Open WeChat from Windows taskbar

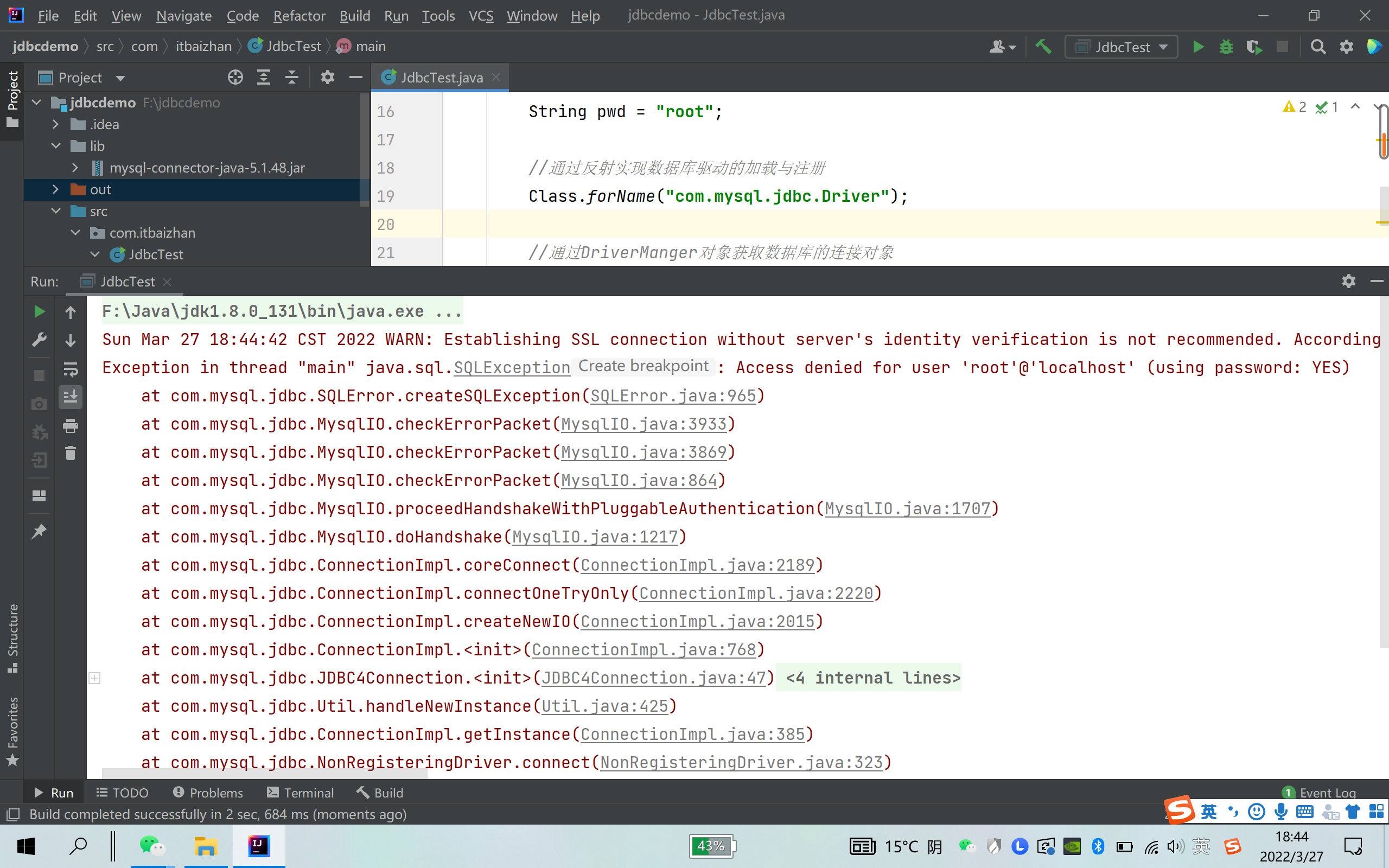(152, 846)
